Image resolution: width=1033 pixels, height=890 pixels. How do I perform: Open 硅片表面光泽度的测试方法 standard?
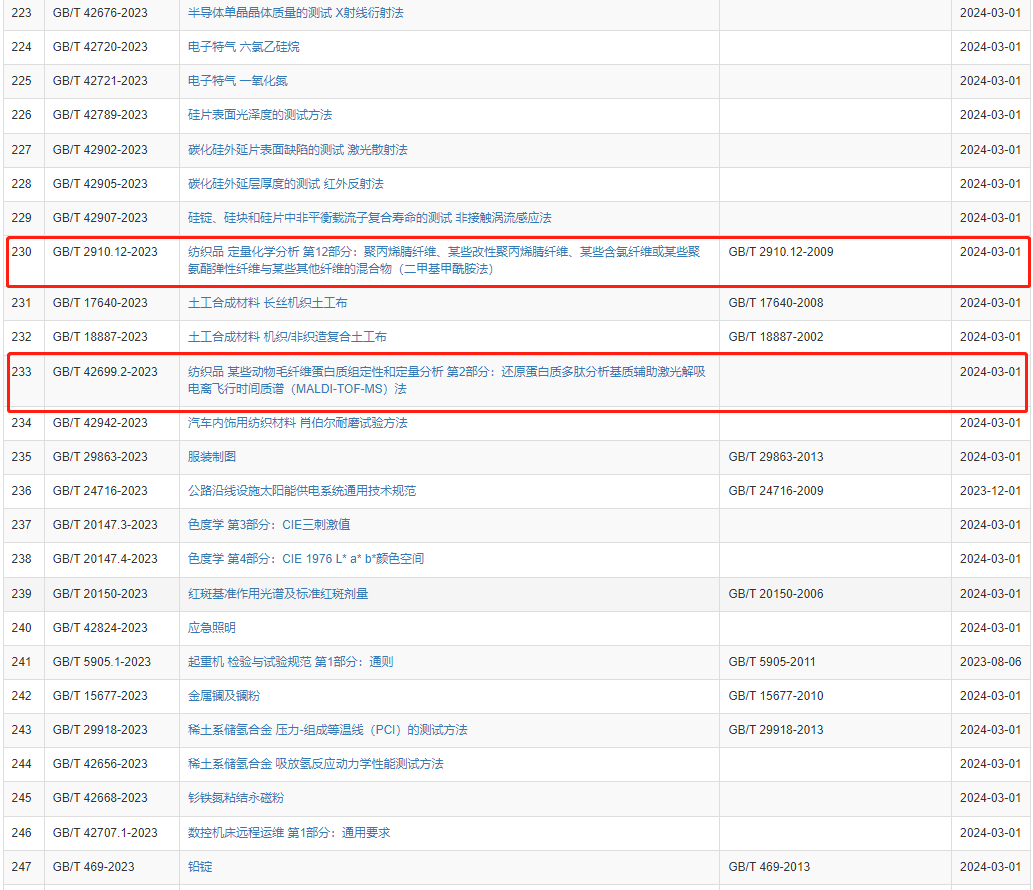tap(260, 115)
